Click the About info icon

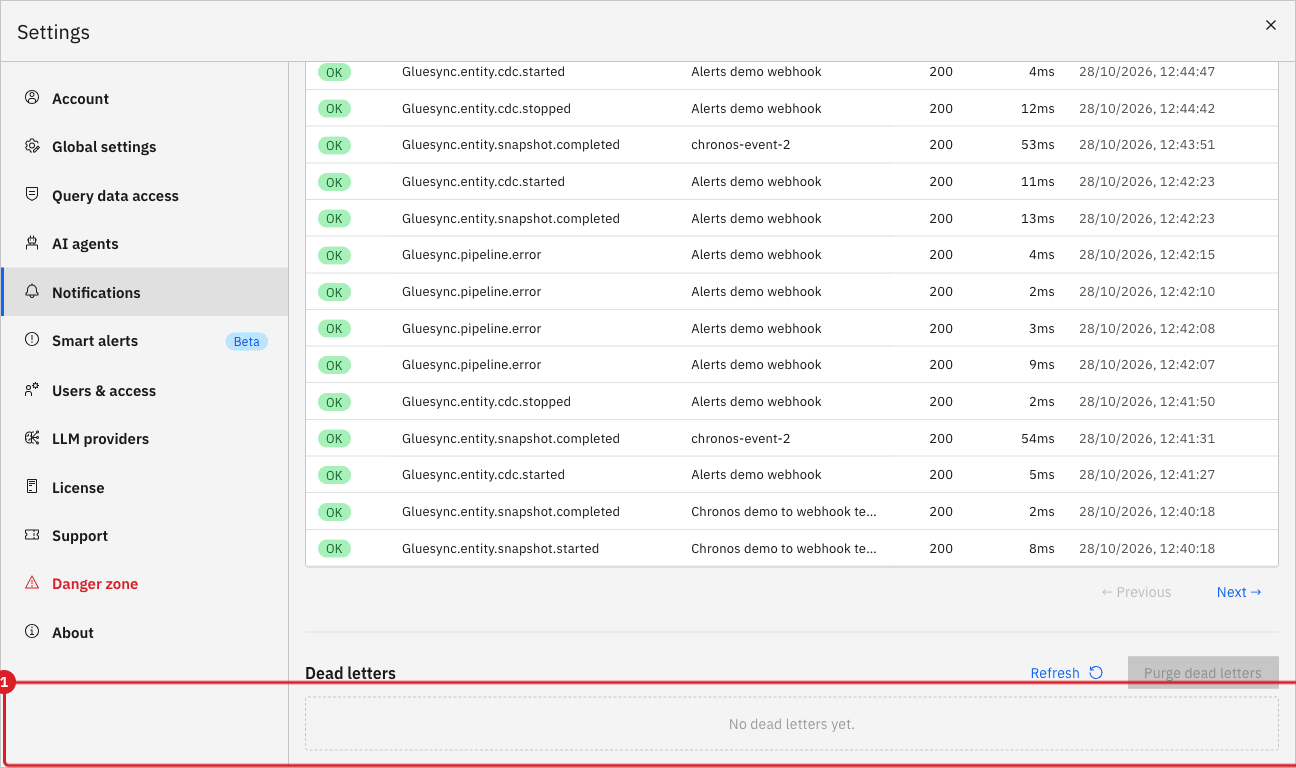pyautogui.click(x=32, y=632)
